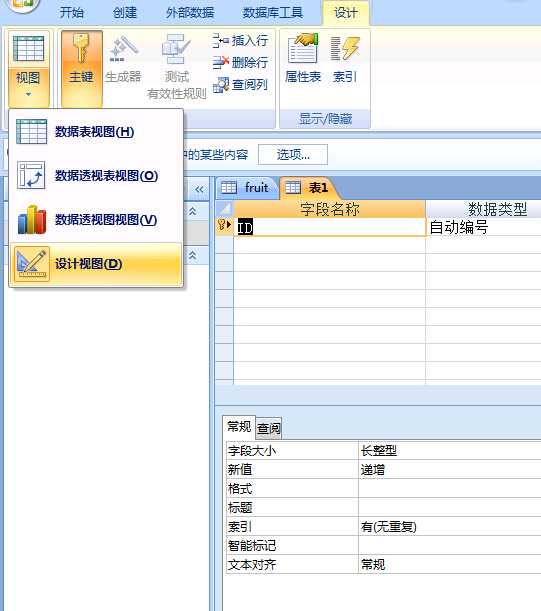Click the 表1 tab's table icon

point(293,188)
